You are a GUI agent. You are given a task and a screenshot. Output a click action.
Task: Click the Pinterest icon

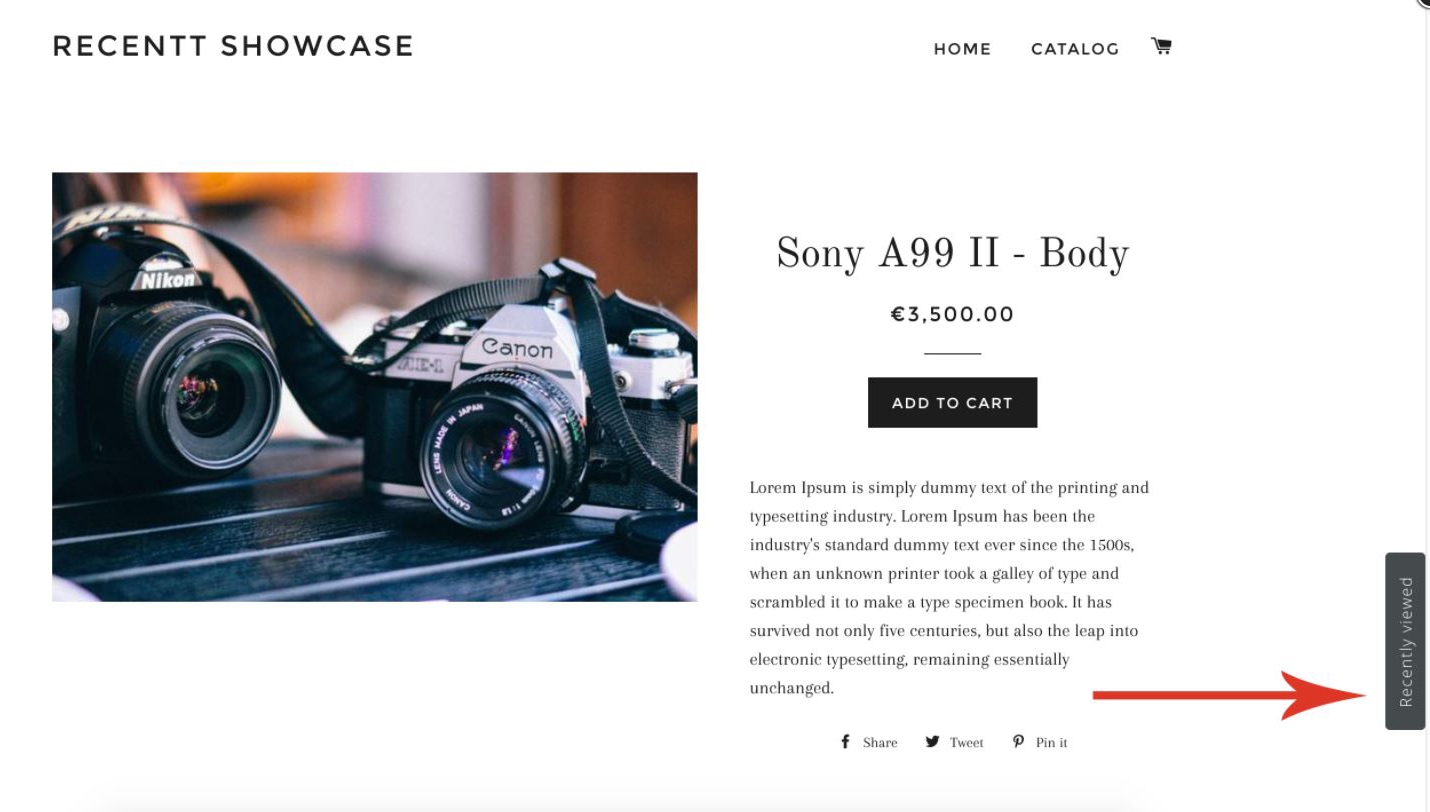click(1018, 742)
